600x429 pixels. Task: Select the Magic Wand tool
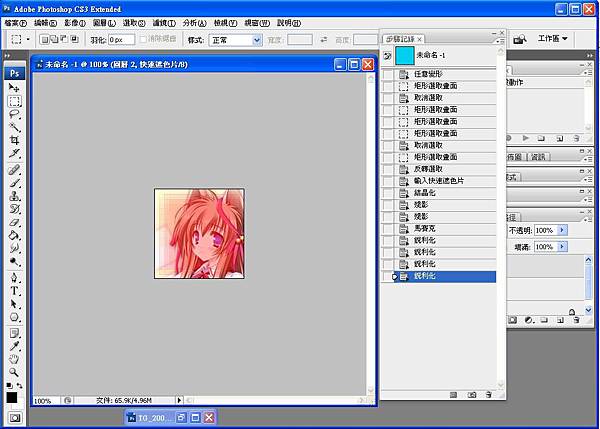click(x=15, y=127)
